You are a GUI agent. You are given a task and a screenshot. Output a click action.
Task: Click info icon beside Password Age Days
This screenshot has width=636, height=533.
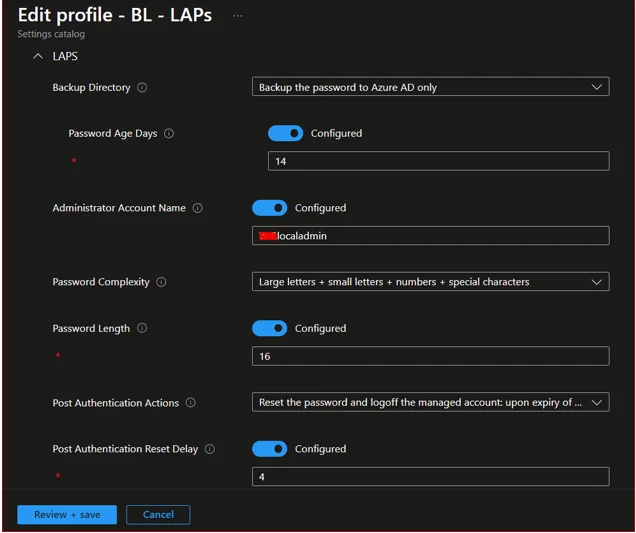pos(169,134)
